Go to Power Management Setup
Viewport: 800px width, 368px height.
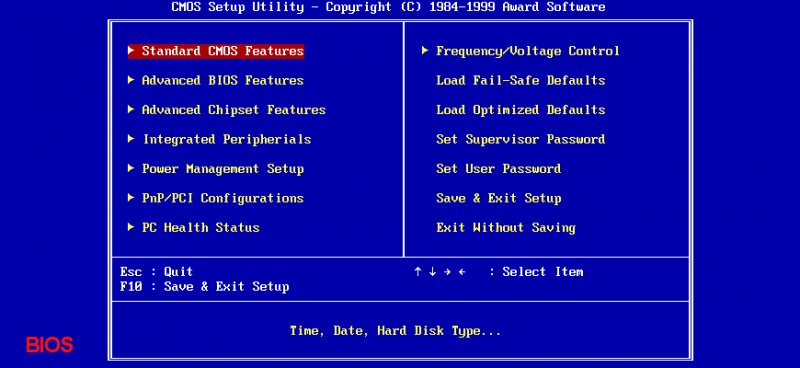[223, 169]
